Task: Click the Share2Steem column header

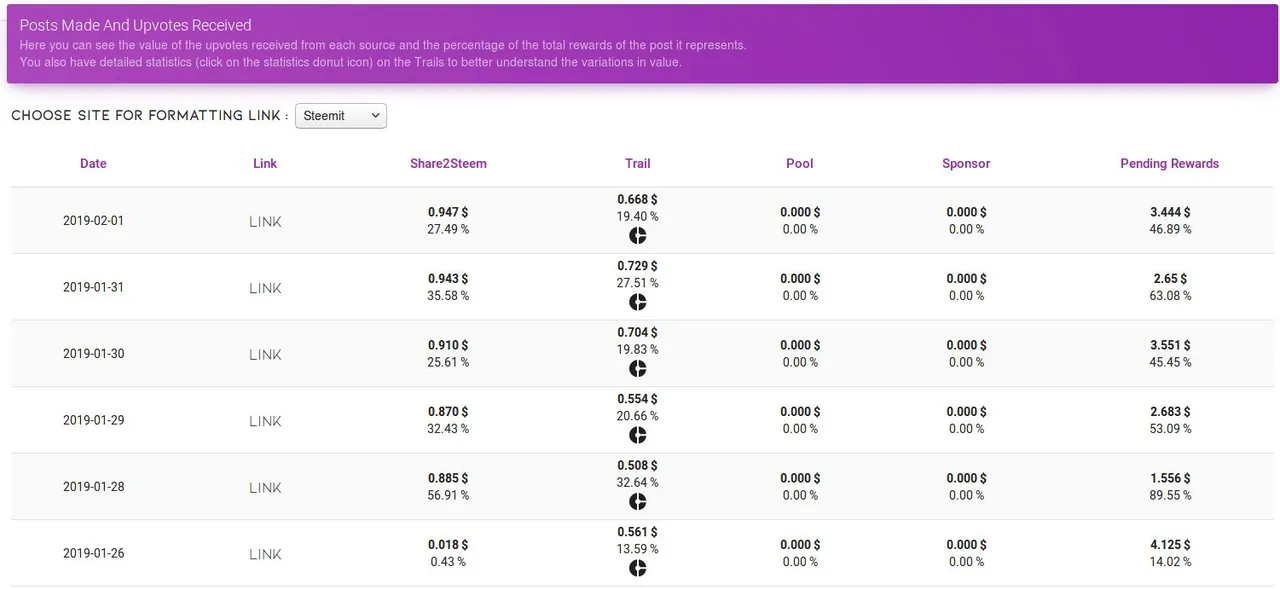Action: [448, 163]
